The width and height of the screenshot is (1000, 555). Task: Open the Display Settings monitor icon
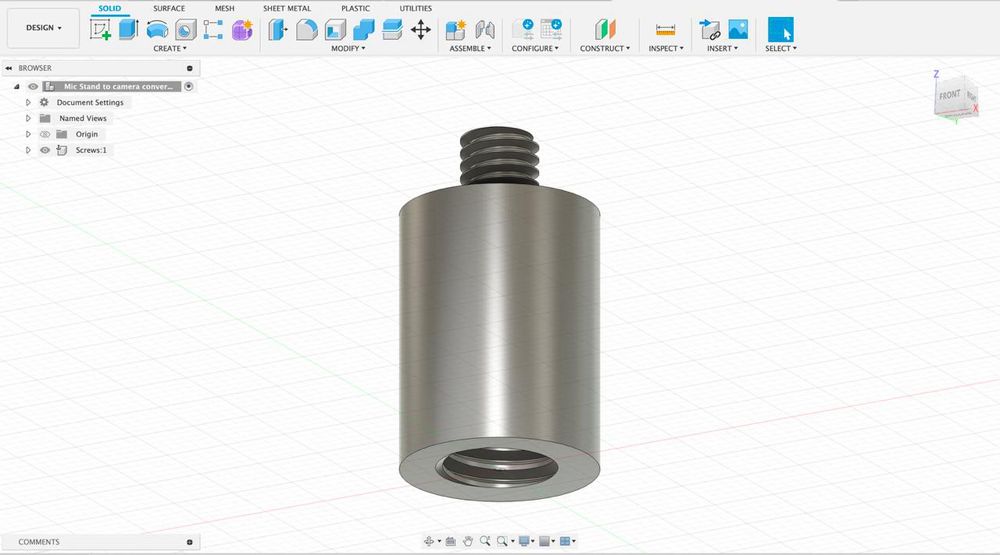point(524,541)
